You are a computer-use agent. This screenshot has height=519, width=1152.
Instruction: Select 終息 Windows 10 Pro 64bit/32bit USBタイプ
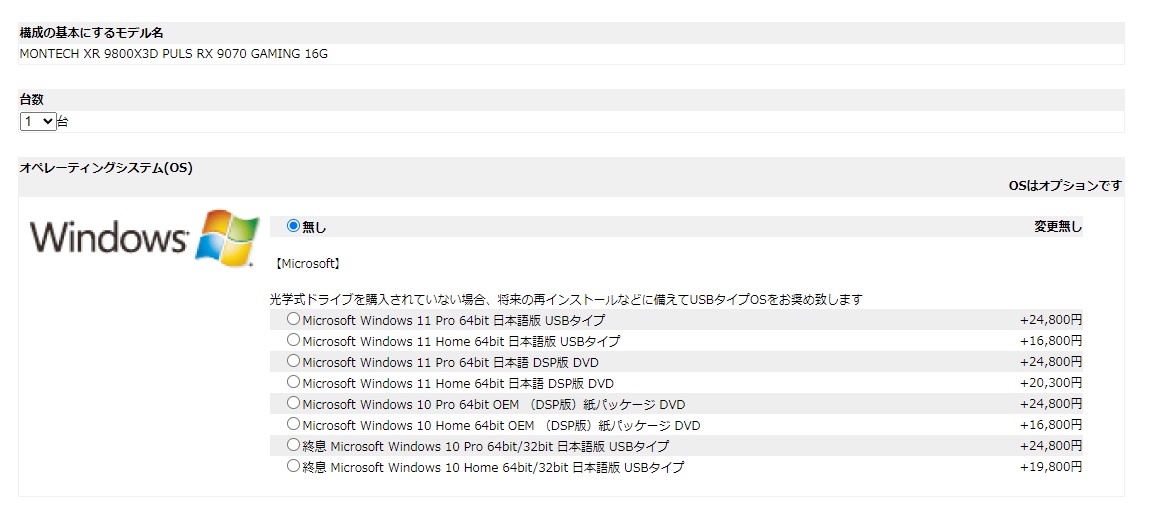pos(293,445)
